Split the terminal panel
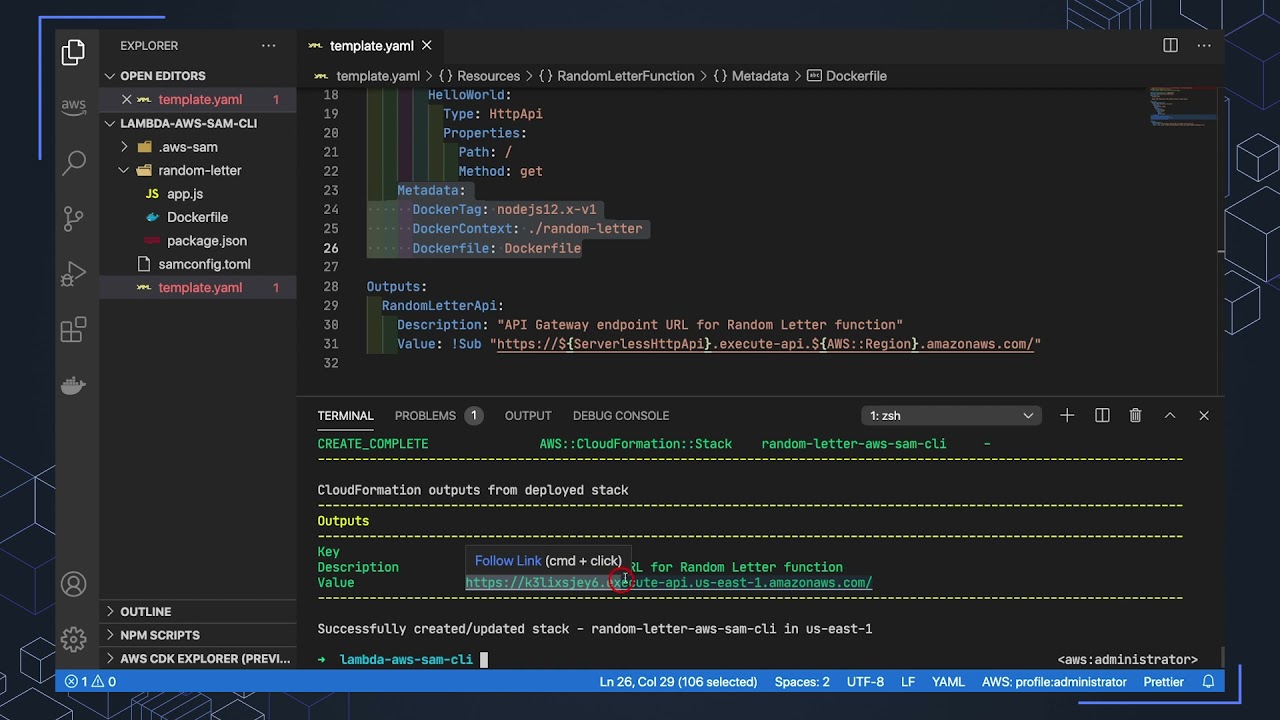The image size is (1280, 720). click(x=1102, y=416)
